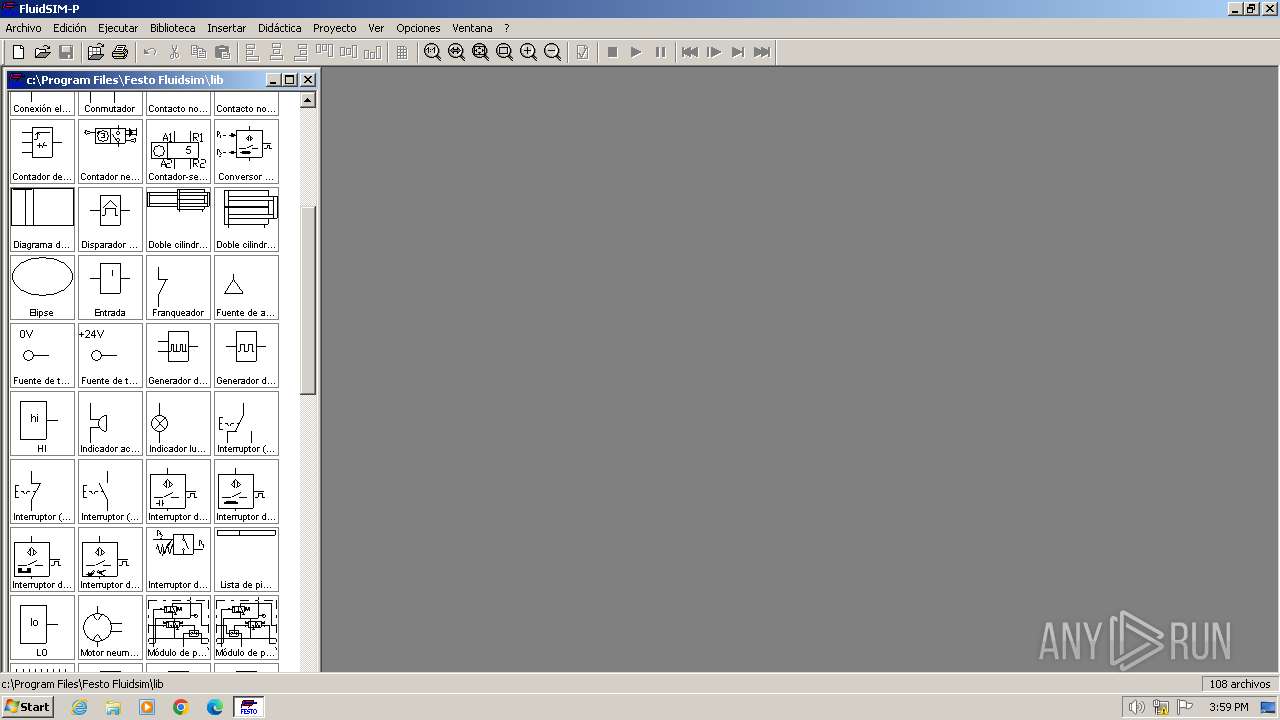This screenshot has height=720, width=1280.
Task: Select the Indicador luminoso lamp component
Action: coord(178,423)
